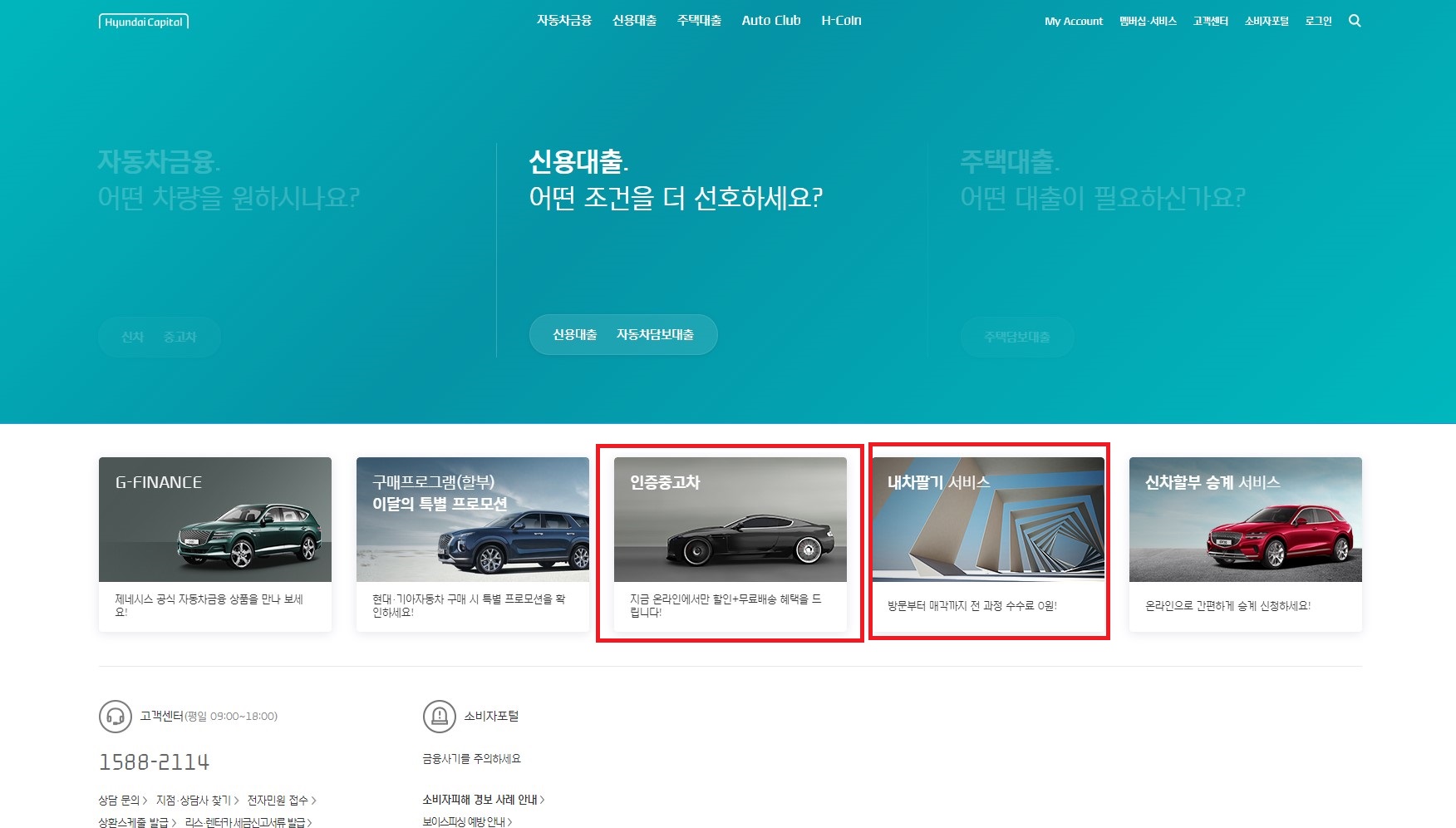
Task: Open the 주택대출 top menu
Action: pyautogui.click(x=699, y=21)
